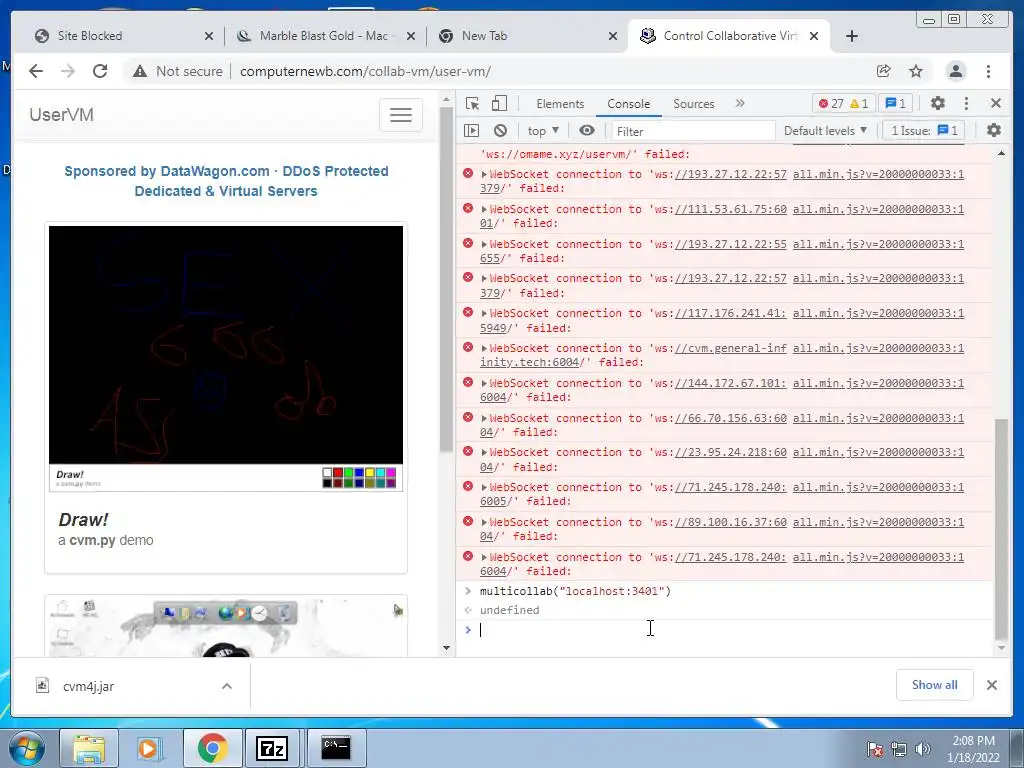Open the Chrome three-dot menu
The height and width of the screenshot is (768, 1024).
tap(988, 71)
